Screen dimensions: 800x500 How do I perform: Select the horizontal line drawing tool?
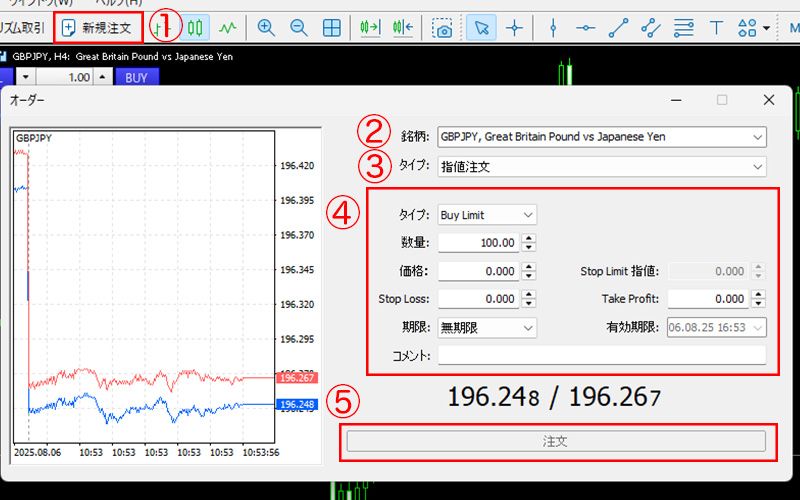click(x=585, y=28)
